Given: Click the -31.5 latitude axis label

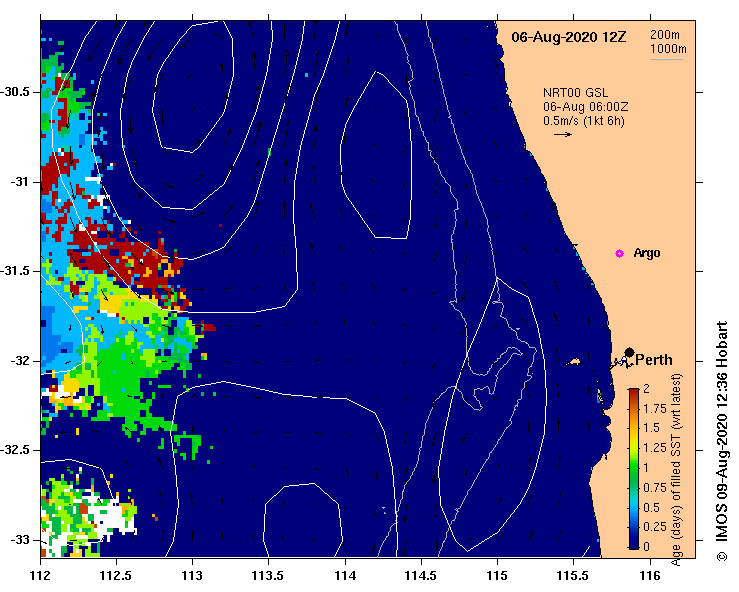Looking at the screenshot, I should point(15,271).
